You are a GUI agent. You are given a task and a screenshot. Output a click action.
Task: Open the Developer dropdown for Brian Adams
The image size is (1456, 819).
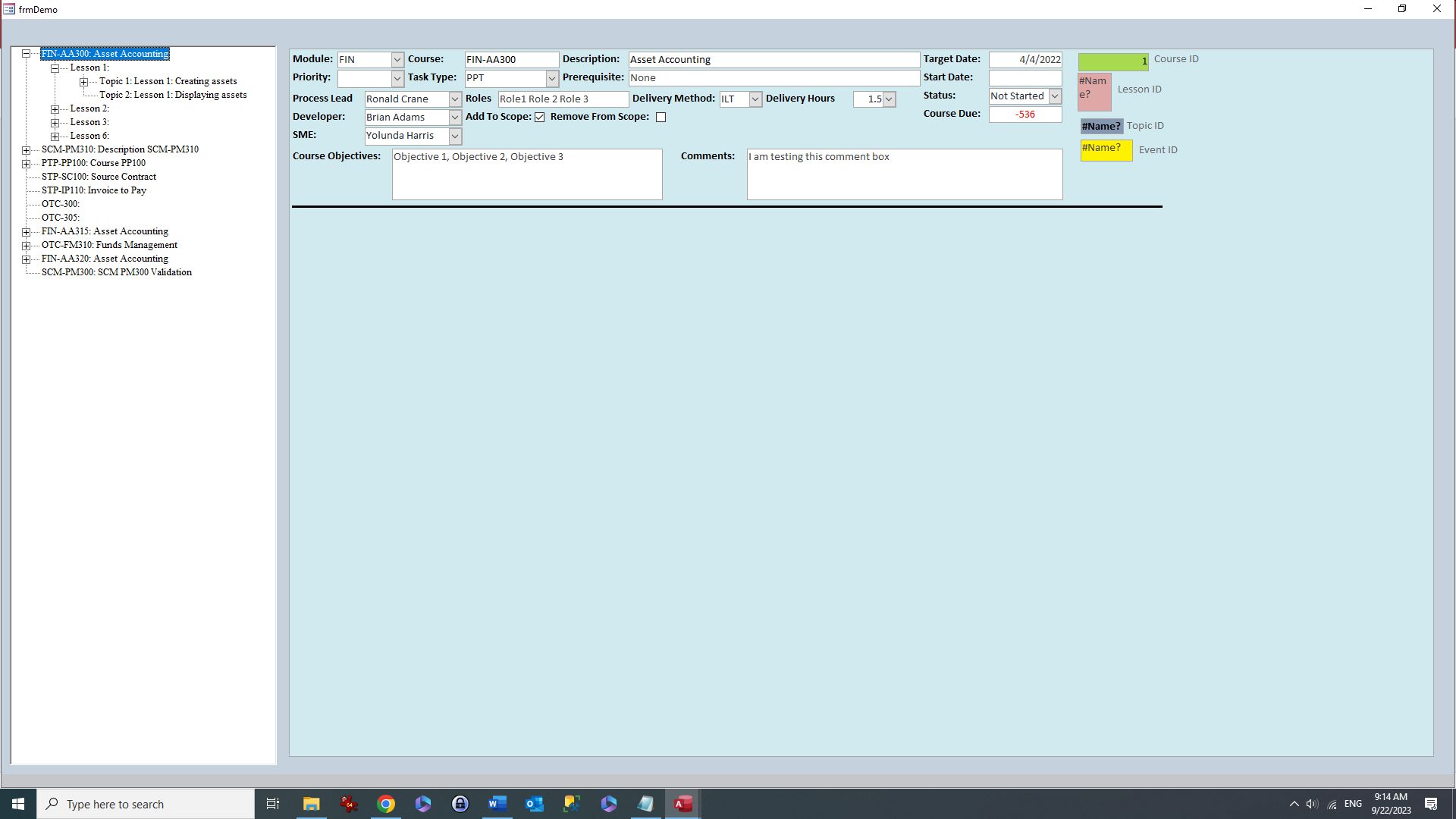pos(455,118)
